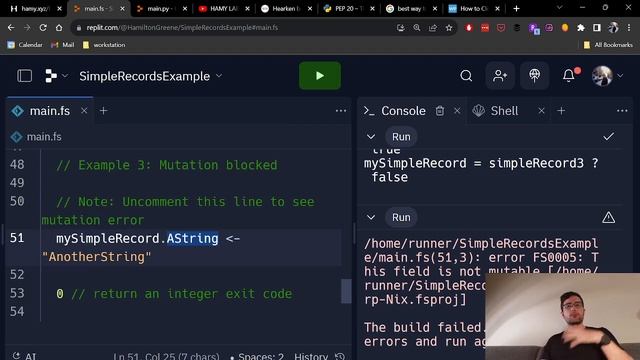Screen dimensions: 640x360
Task: Switch to the hamy.xyz browser tab
Action: 34,9
